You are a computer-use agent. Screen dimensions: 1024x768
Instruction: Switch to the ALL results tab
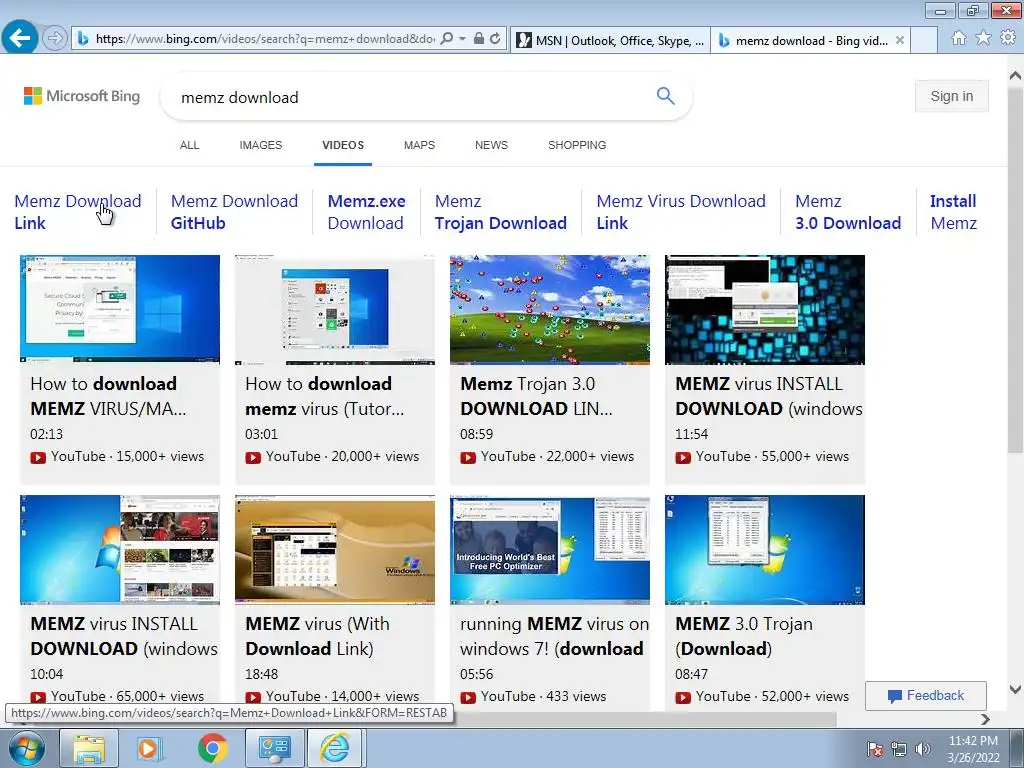[189, 145]
